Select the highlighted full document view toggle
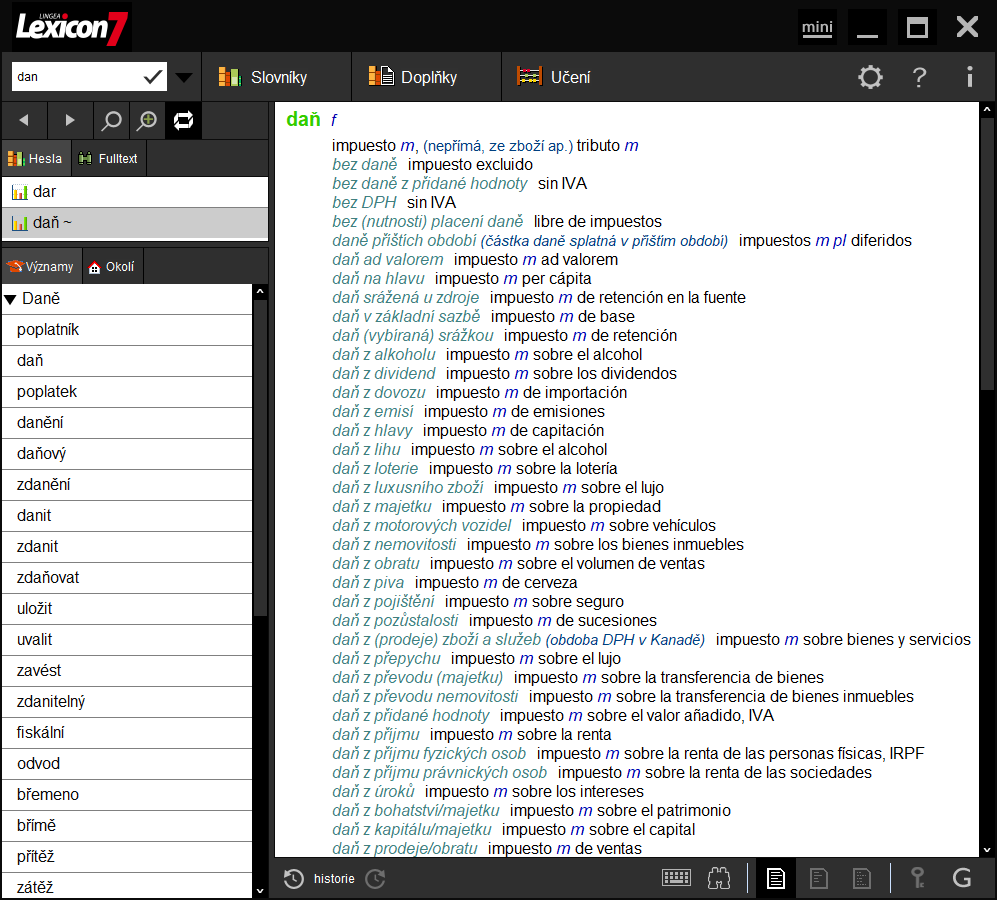 (775, 878)
